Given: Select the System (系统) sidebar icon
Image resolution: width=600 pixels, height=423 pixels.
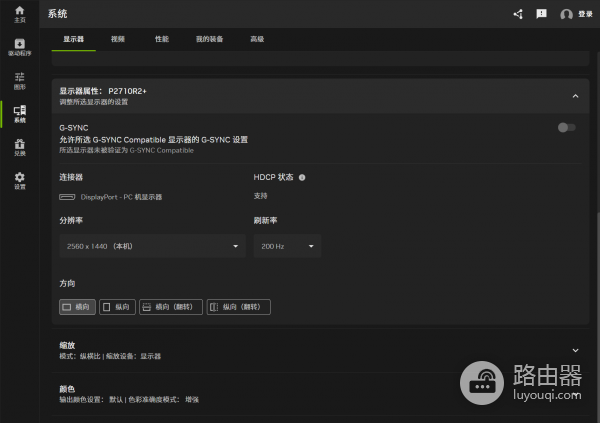Looking at the screenshot, I should coord(20,114).
